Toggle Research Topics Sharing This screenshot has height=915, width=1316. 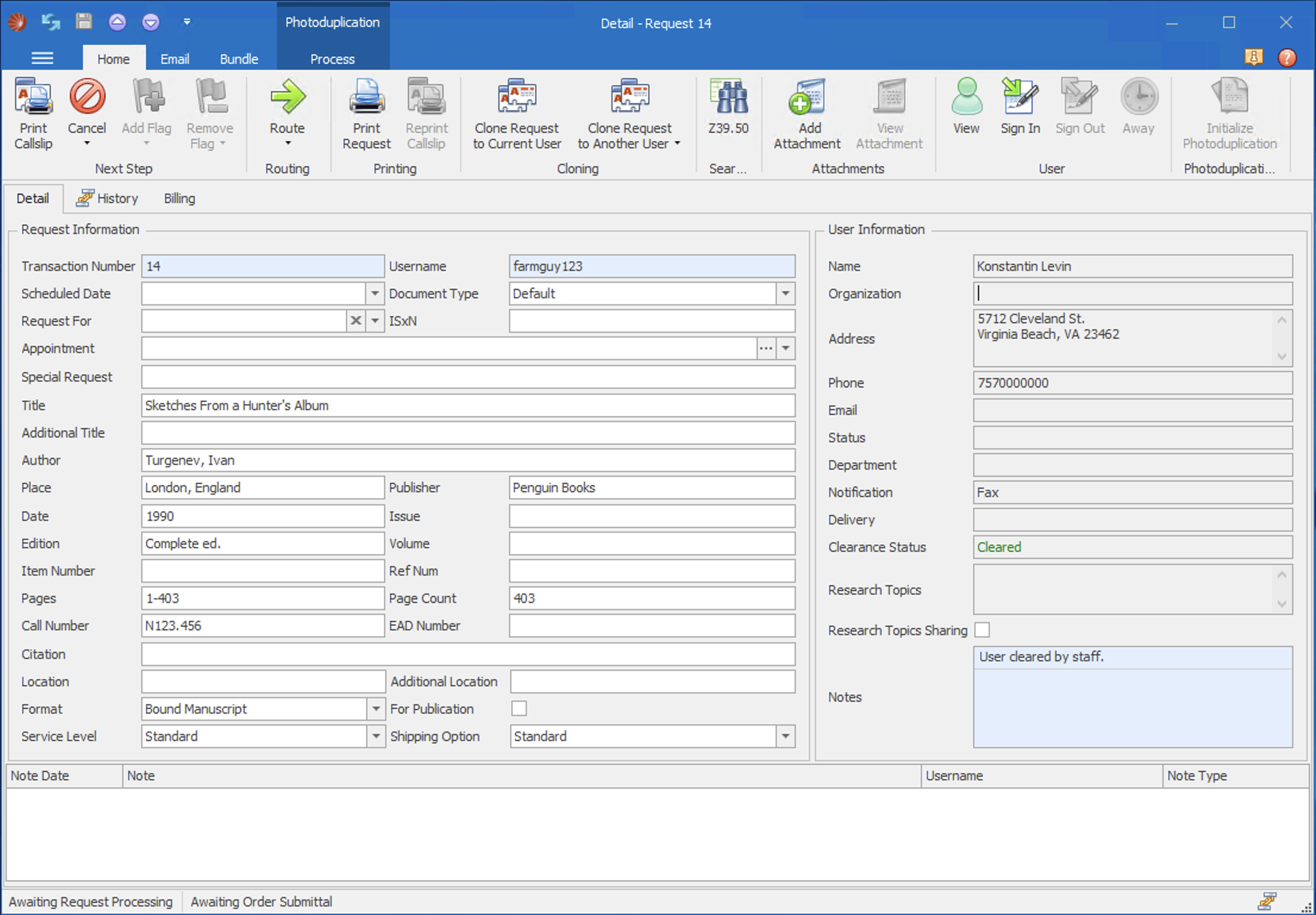click(x=981, y=630)
